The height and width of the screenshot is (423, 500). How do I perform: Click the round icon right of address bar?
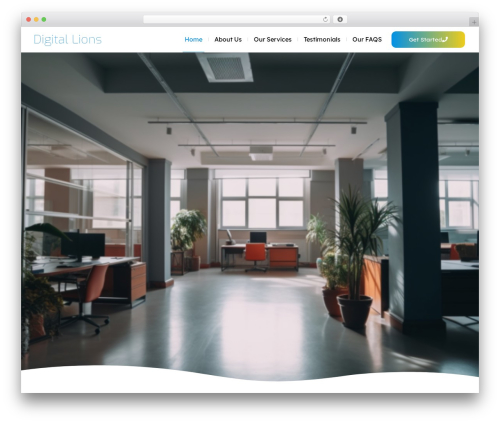point(340,19)
